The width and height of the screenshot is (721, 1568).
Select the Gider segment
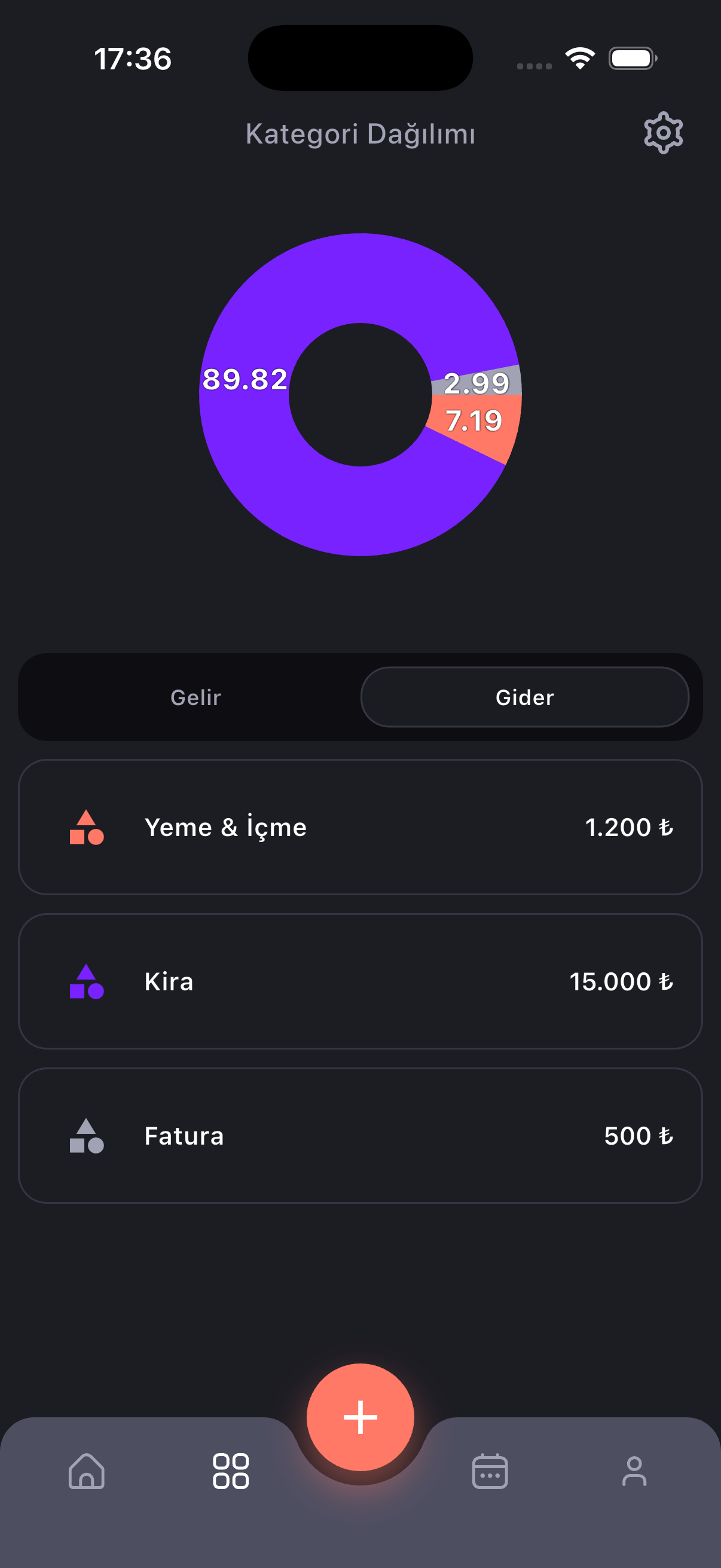[524, 697]
